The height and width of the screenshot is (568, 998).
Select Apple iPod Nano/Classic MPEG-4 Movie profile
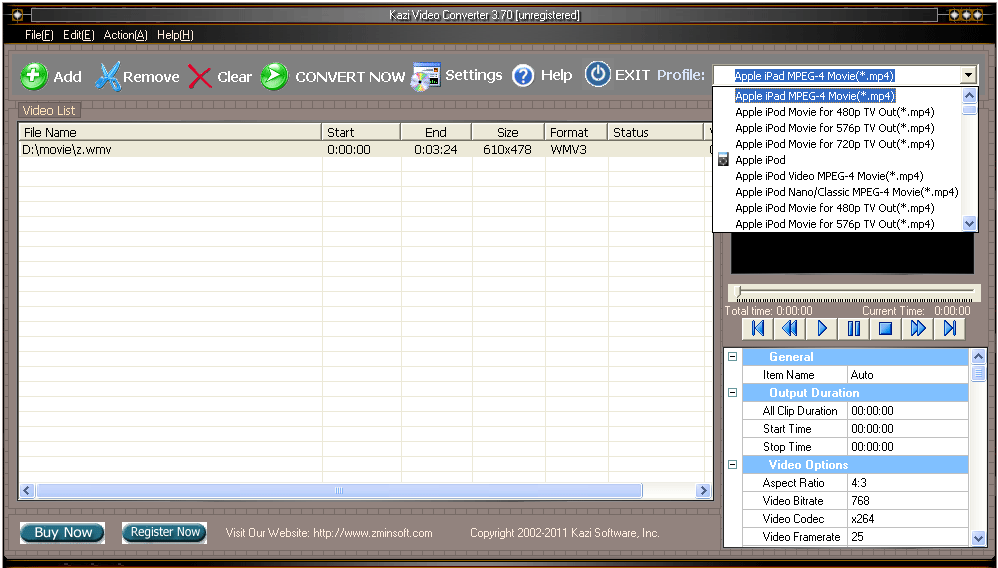click(847, 192)
